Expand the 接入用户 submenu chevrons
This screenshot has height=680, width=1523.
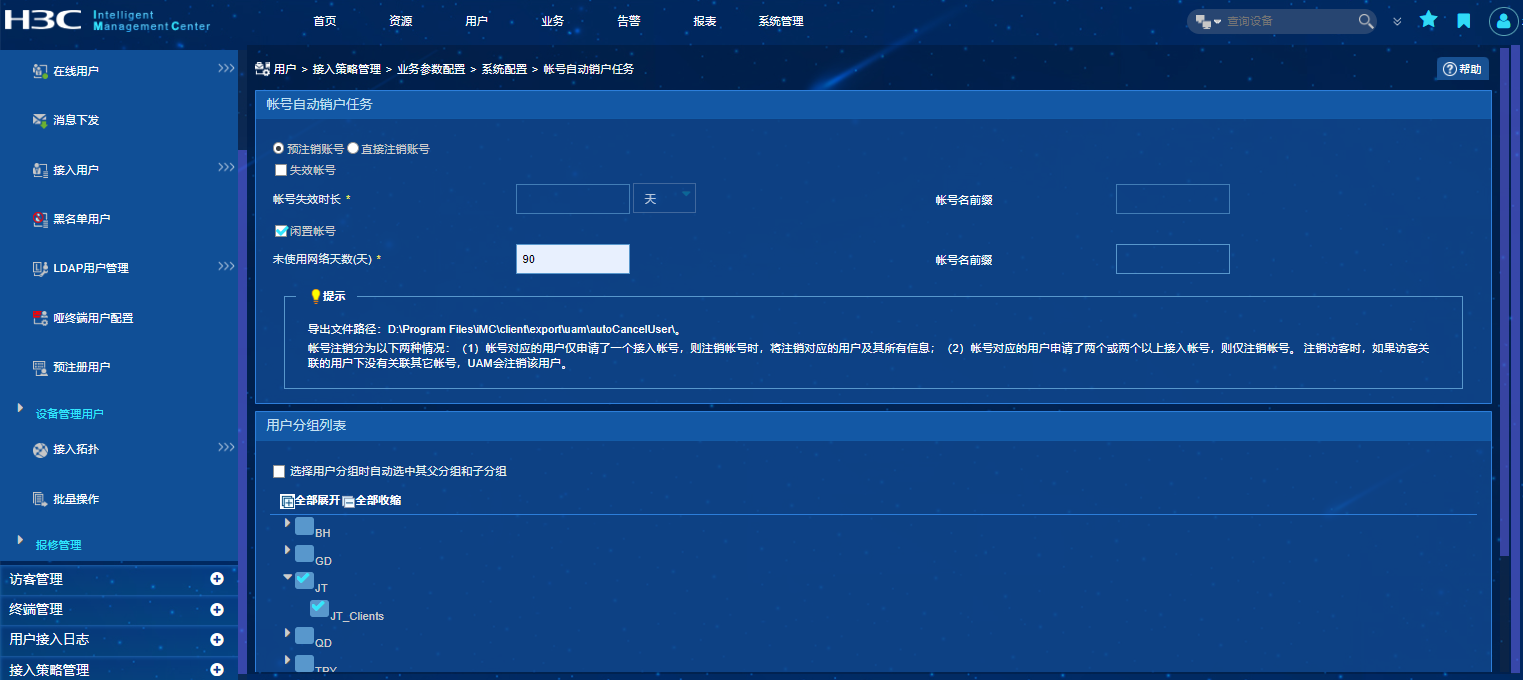226,167
